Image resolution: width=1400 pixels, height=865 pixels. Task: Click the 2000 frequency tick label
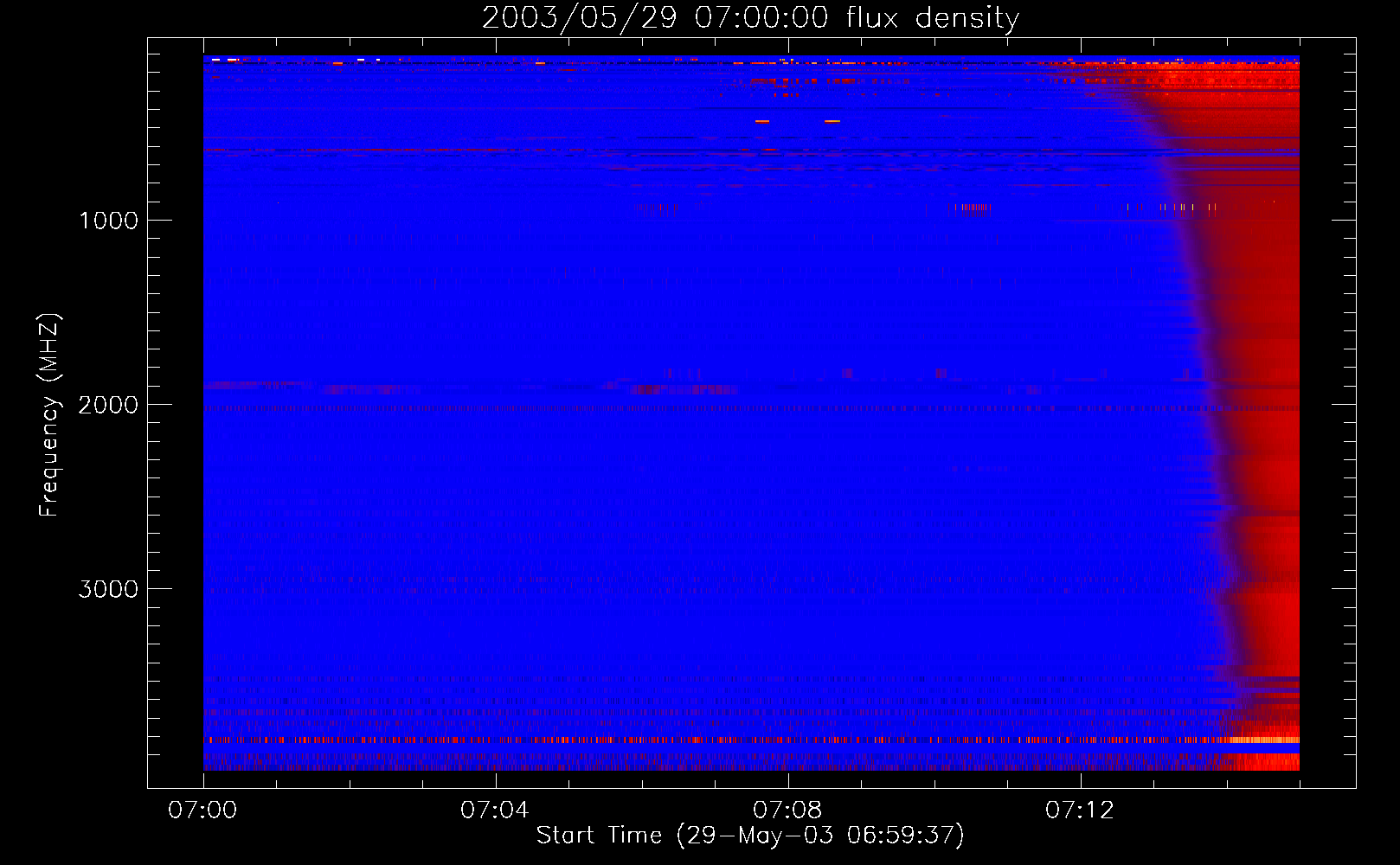tap(108, 405)
